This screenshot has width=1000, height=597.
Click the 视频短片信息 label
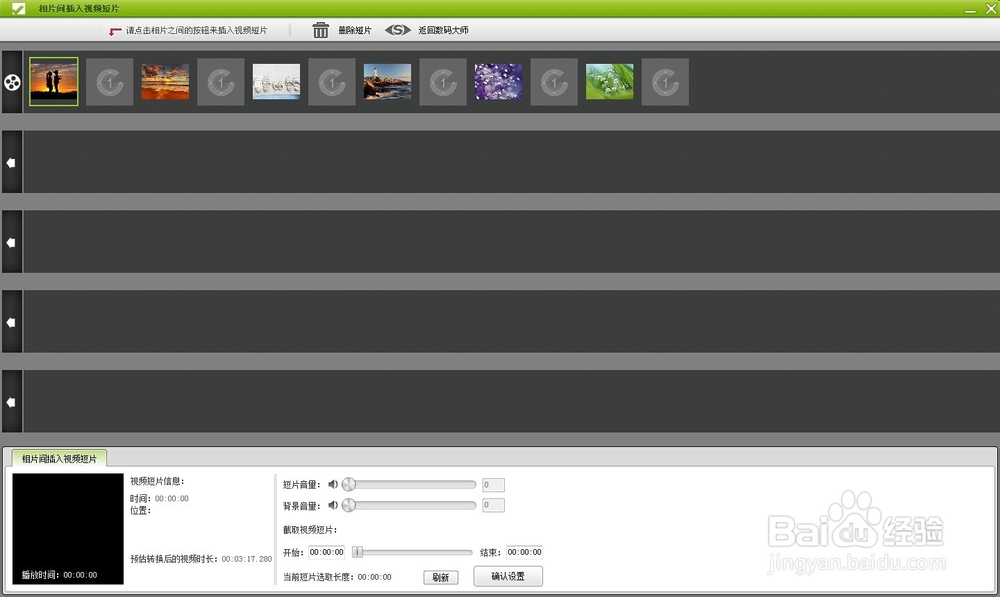(157, 482)
